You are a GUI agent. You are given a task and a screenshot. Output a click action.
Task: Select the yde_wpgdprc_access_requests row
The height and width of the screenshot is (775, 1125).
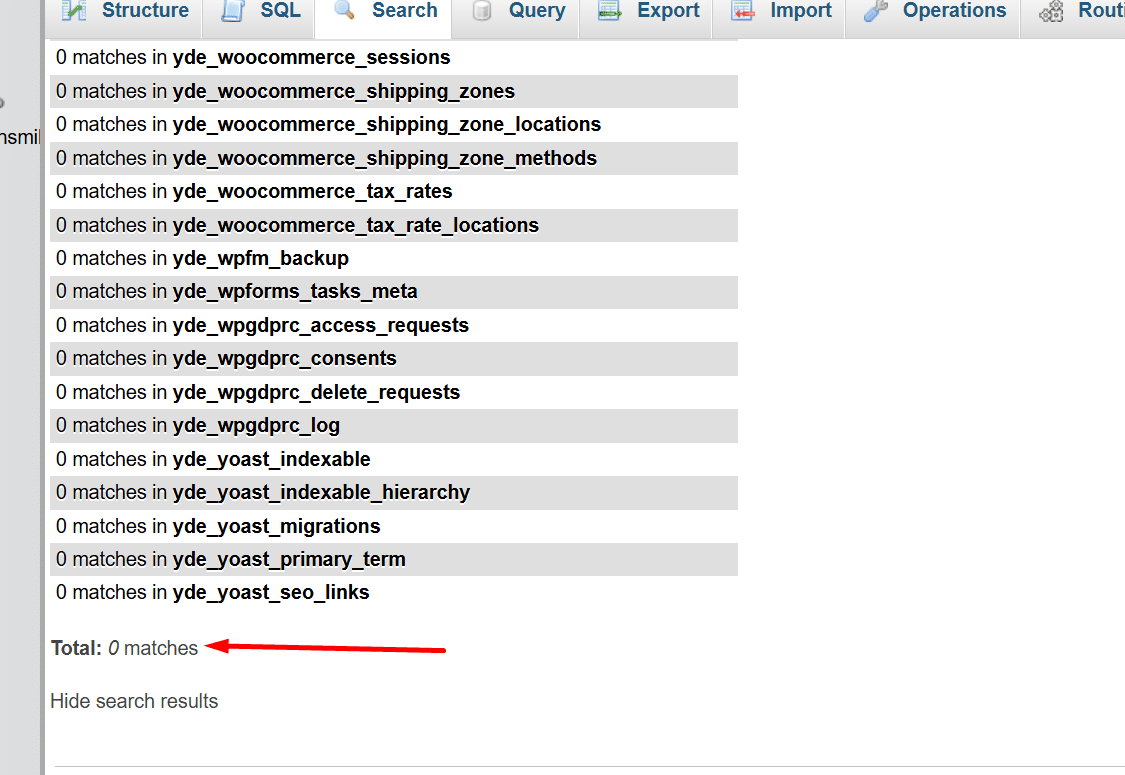click(394, 325)
